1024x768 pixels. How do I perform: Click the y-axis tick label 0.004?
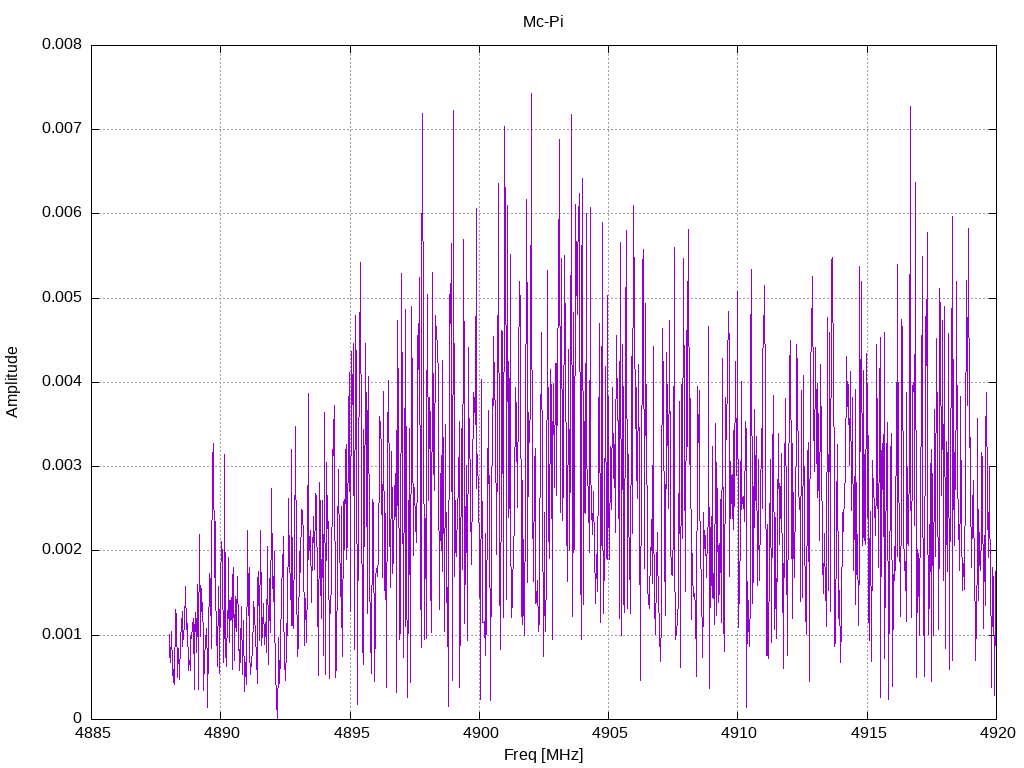coord(62,381)
